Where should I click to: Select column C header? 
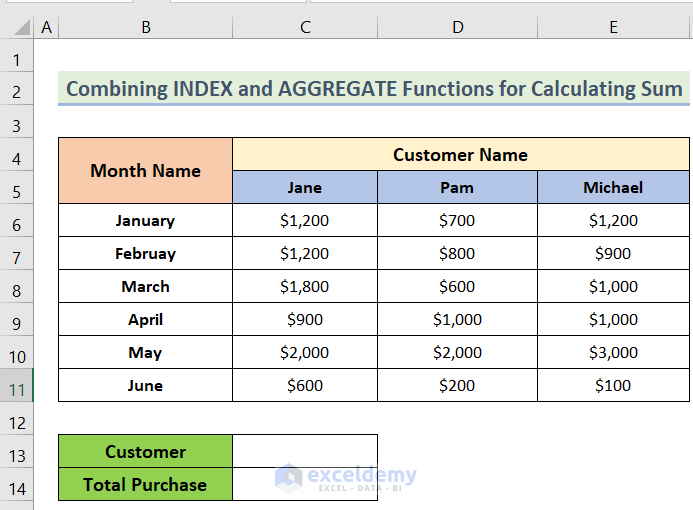[305, 28]
